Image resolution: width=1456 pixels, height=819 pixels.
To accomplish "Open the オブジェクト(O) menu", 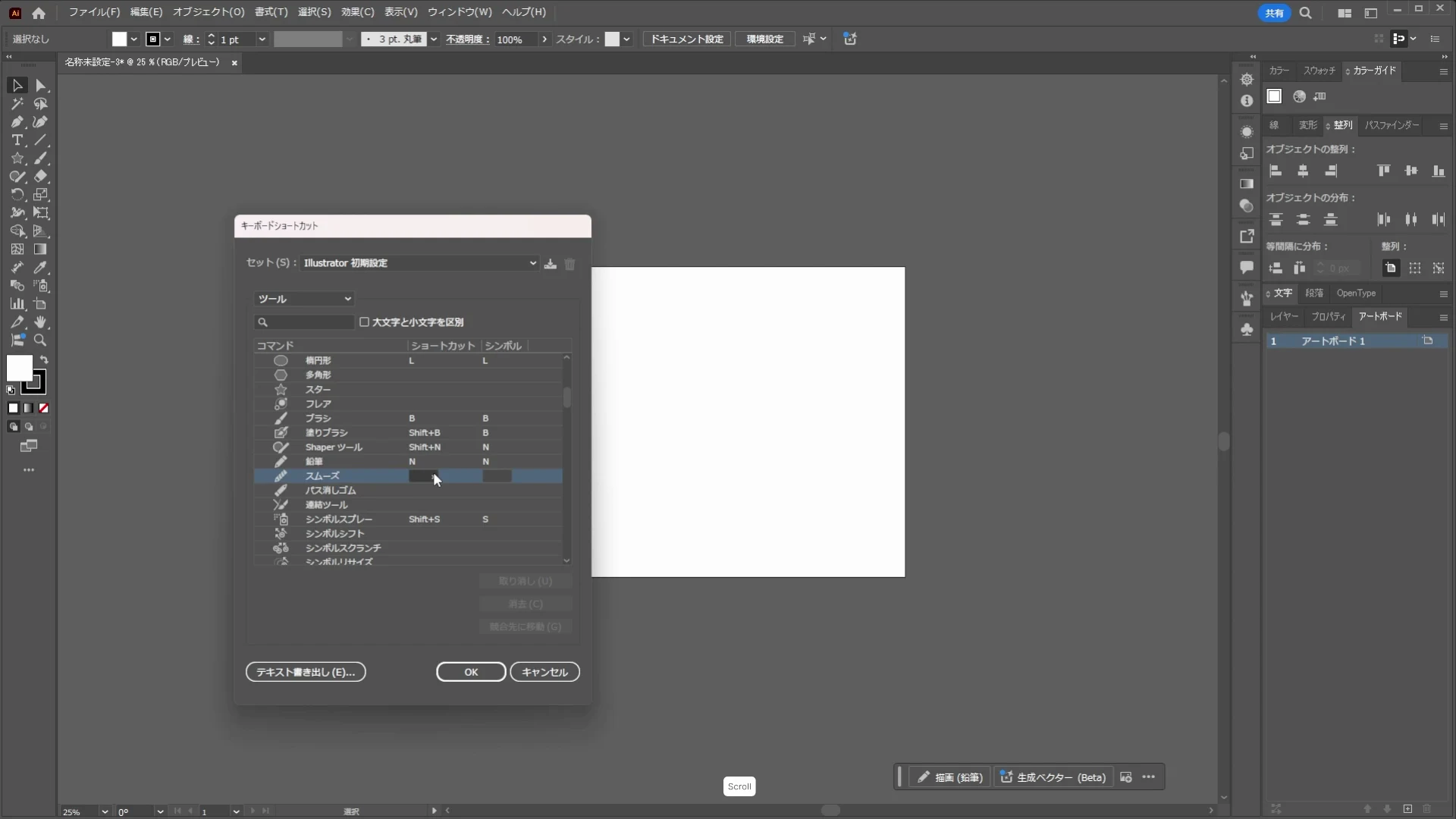I will pyautogui.click(x=209, y=12).
